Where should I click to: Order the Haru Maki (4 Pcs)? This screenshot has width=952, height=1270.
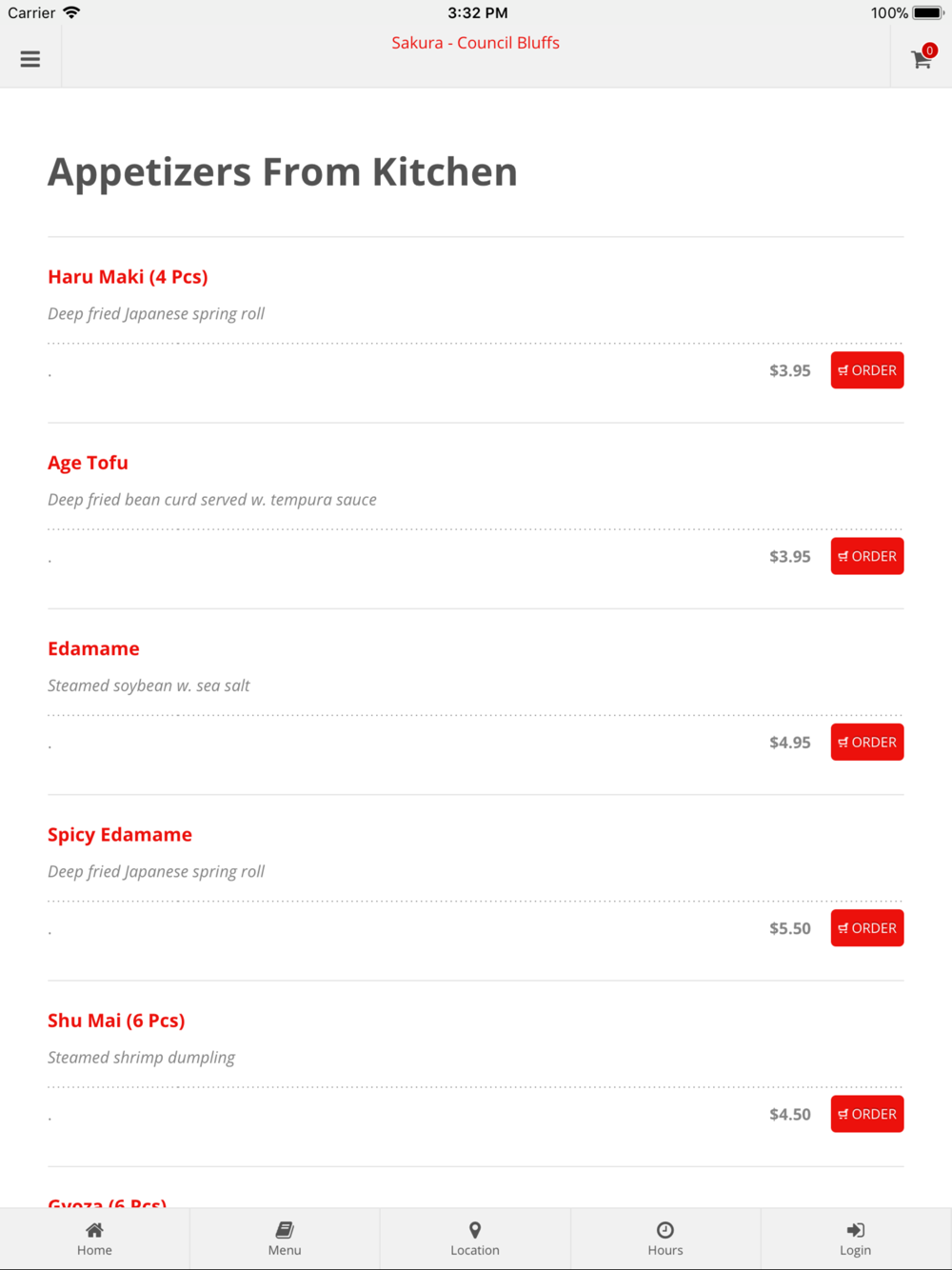pyautogui.click(x=866, y=370)
